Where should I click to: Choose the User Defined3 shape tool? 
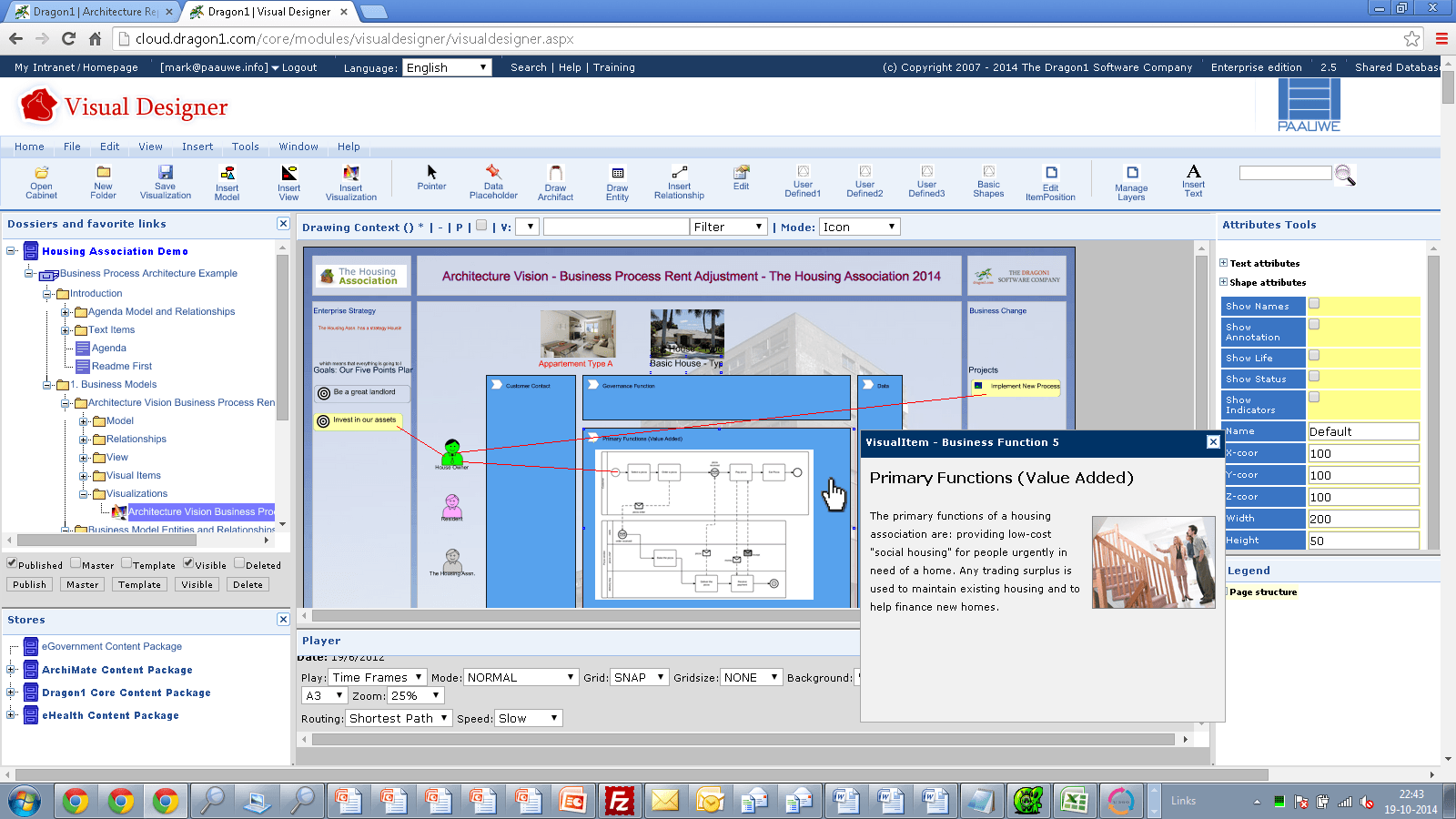[x=926, y=180]
